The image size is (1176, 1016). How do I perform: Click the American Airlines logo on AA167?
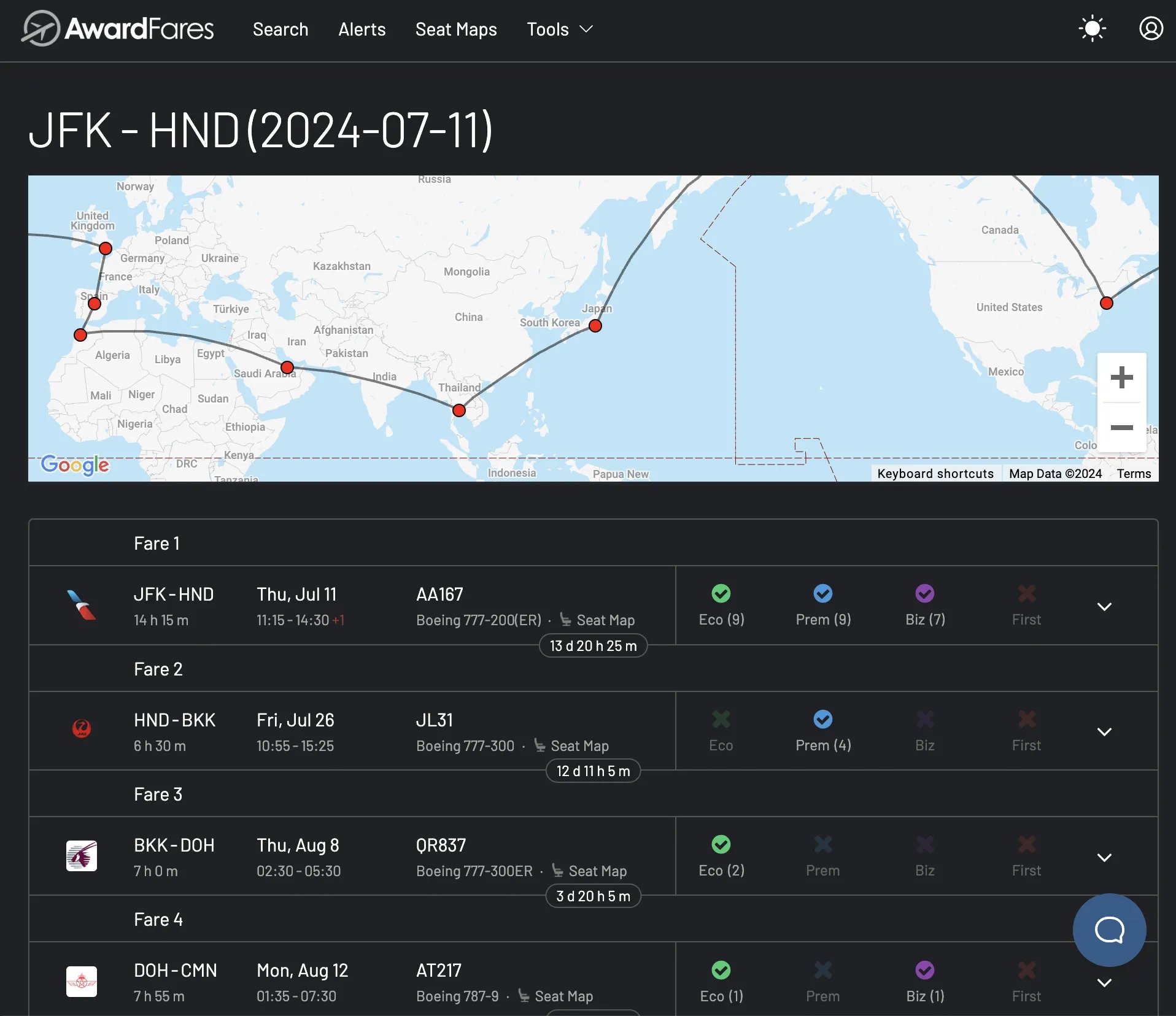coord(82,606)
